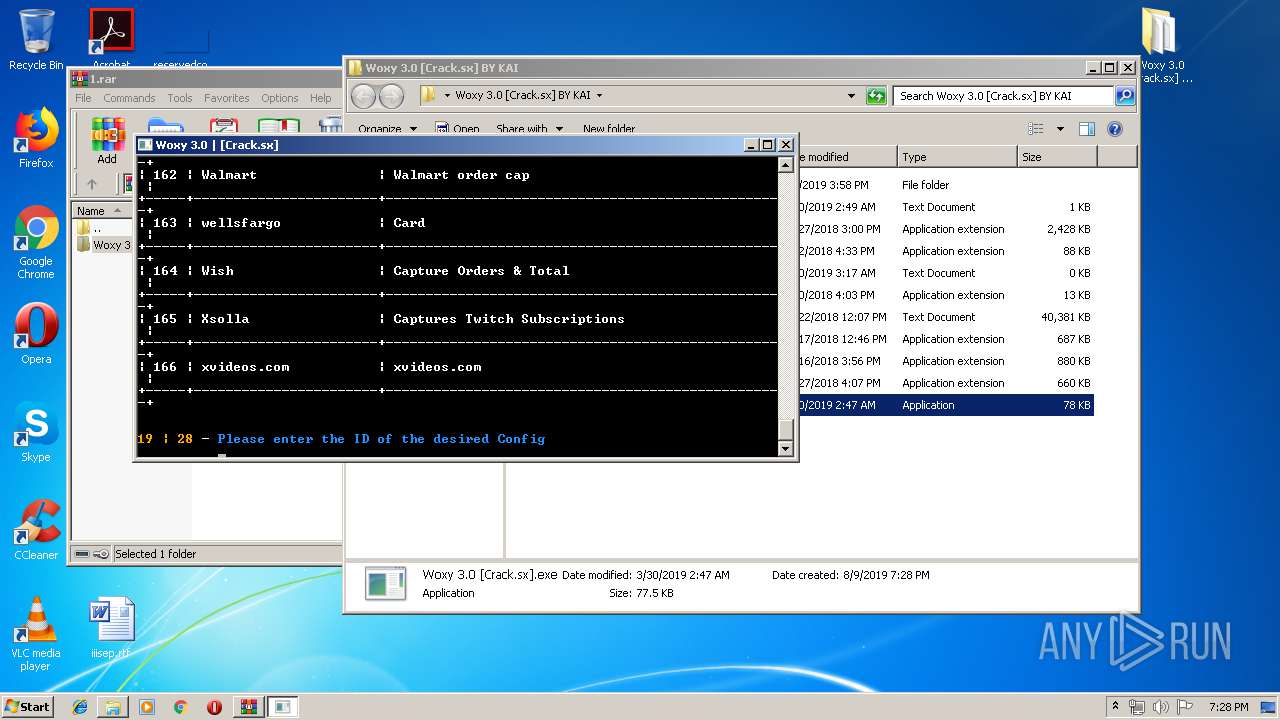Sort WinRAR list by Name column

click(100, 211)
